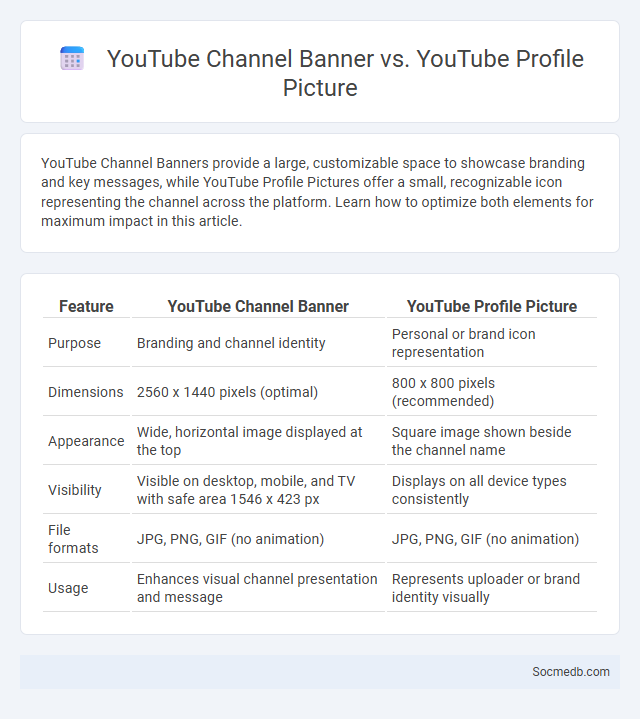The image size is (640, 719).
Task: Click 'Square image shown beside the channel name' cell
Action: [x=491, y=441]
